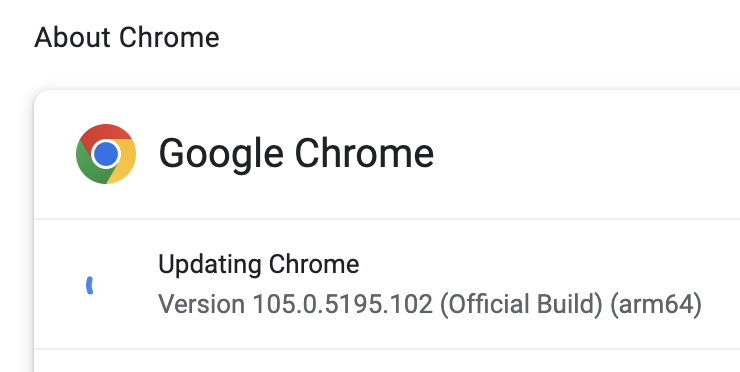The height and width of the screenshot is (372, 740).
Task: Click the Updating Chrome status text
Action: pos(259,264)
